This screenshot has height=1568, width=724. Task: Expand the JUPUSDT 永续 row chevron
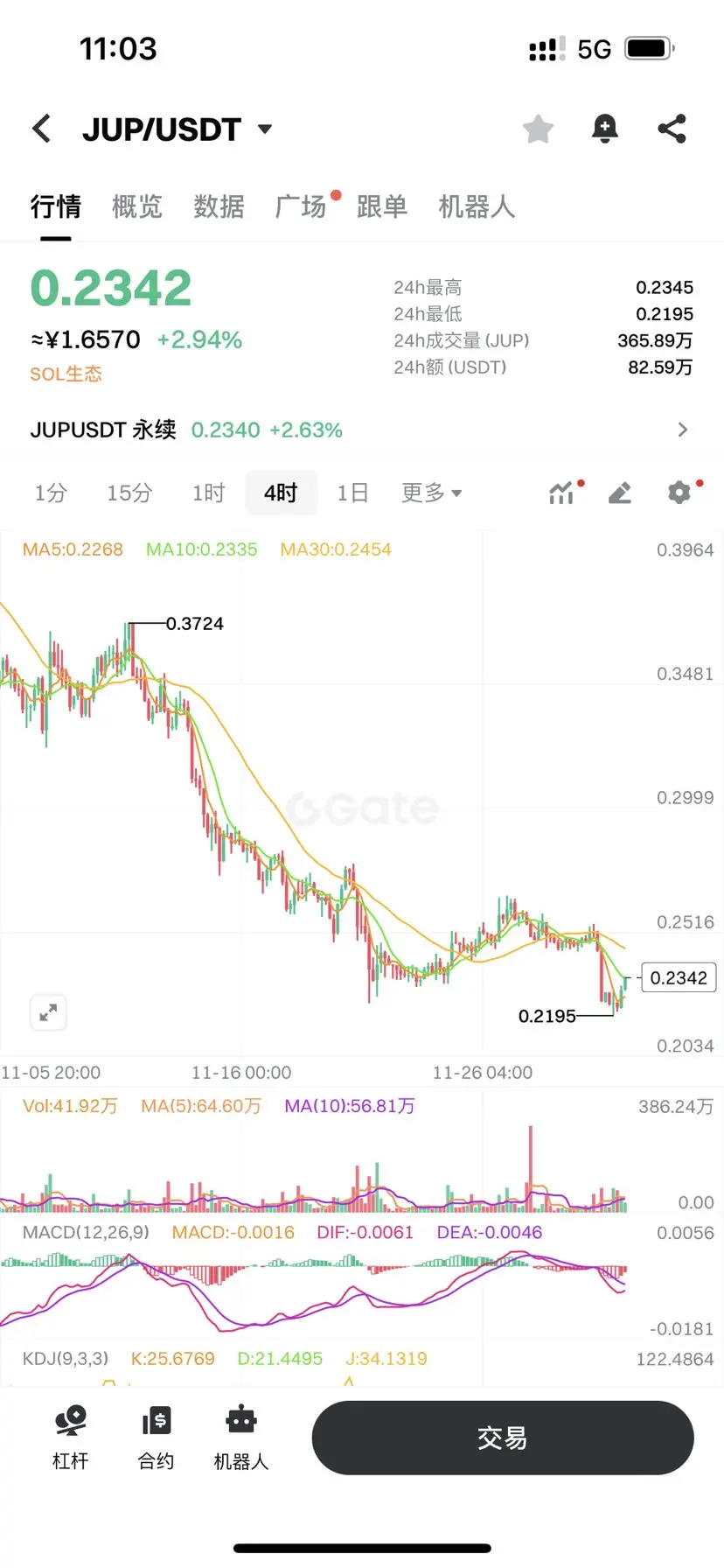(x=683, y=430)
